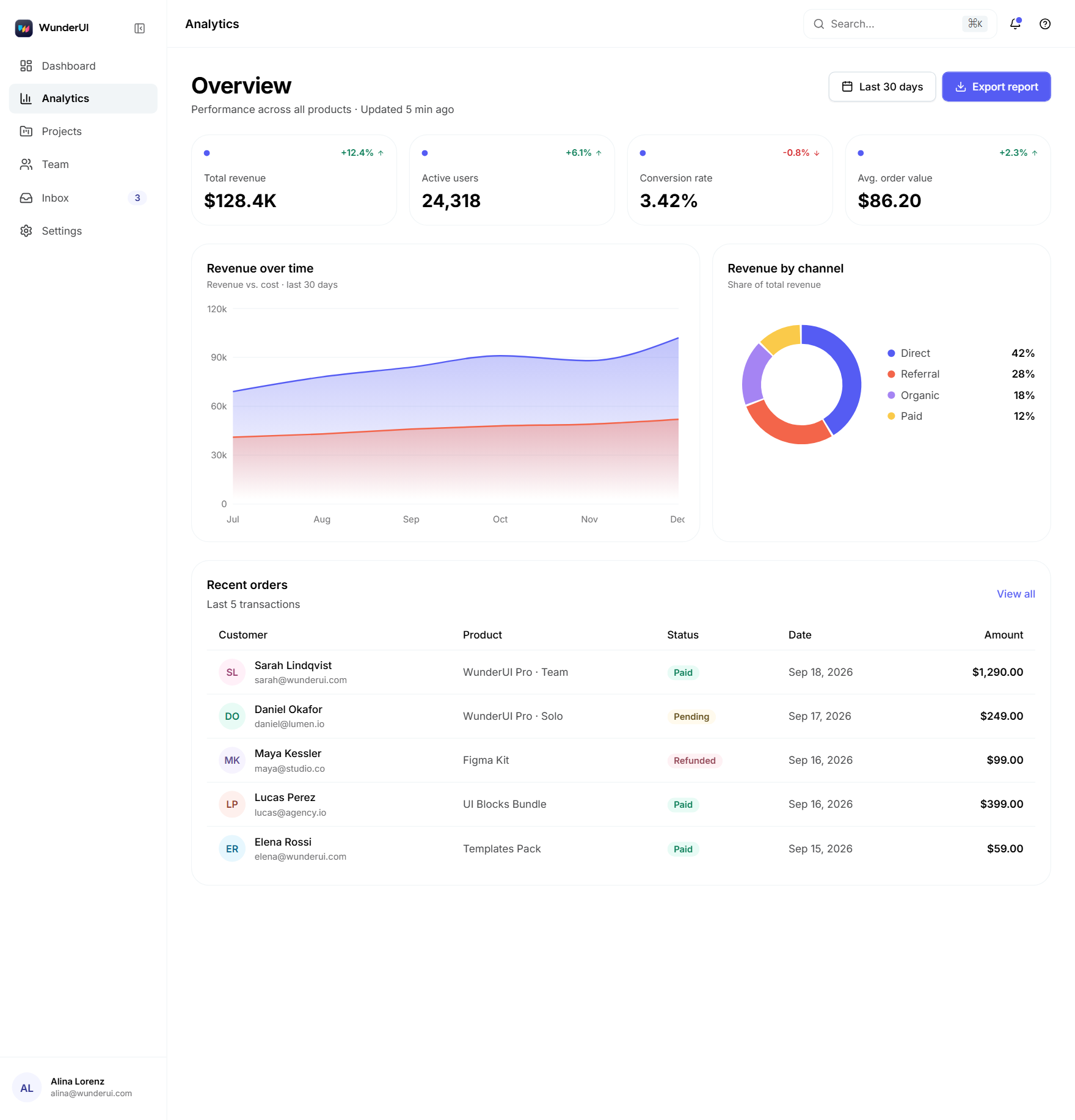This screenshot has width=1075, height=1120.
Task: Click the Direct channel legend dot
Action: (x=891, y=353)
